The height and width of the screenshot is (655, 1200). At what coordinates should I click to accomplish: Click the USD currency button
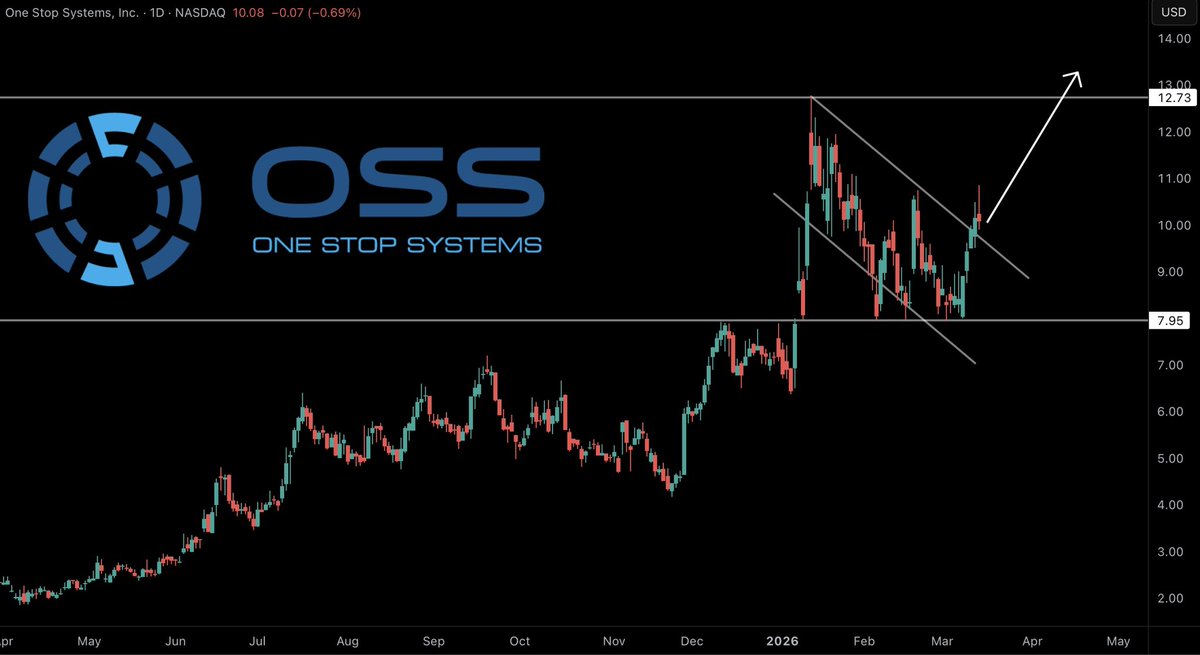1174,13
